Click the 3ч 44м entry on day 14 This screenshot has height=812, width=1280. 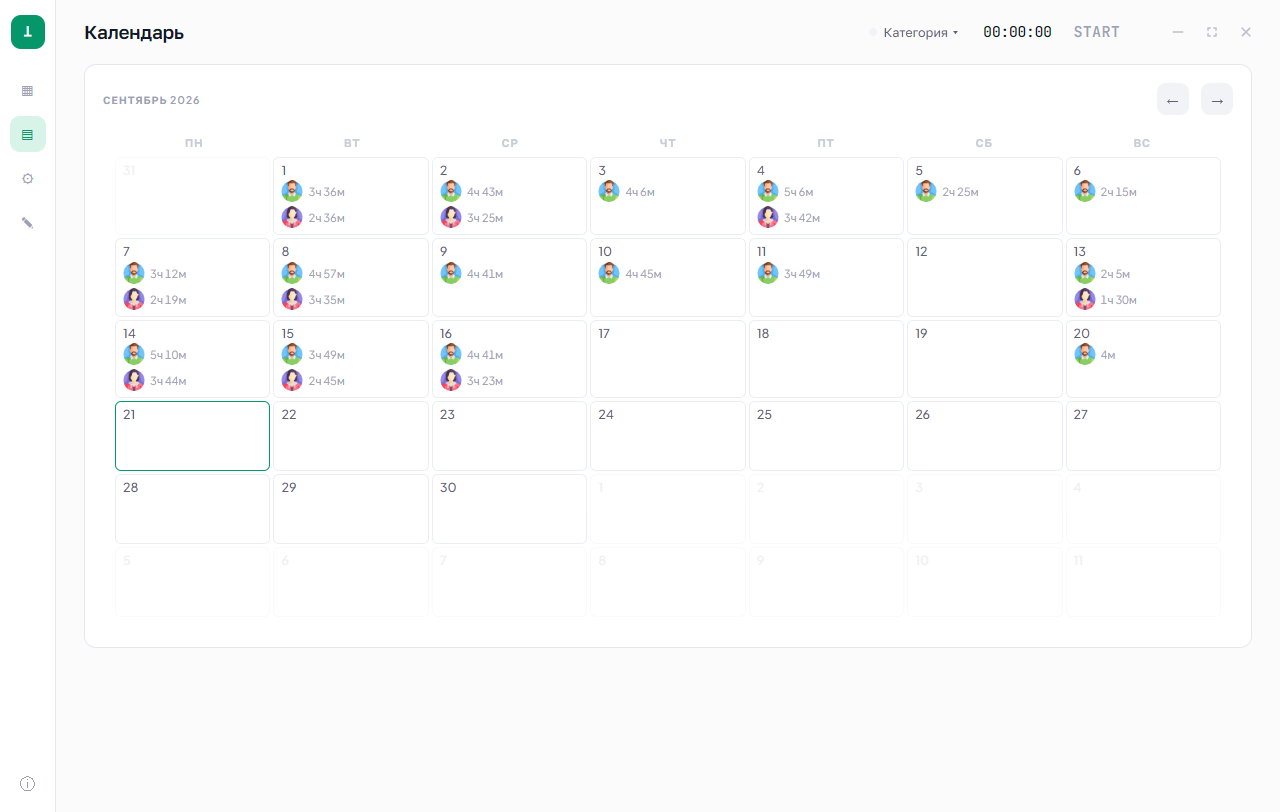pyautogui.click(x=168, y=381)
